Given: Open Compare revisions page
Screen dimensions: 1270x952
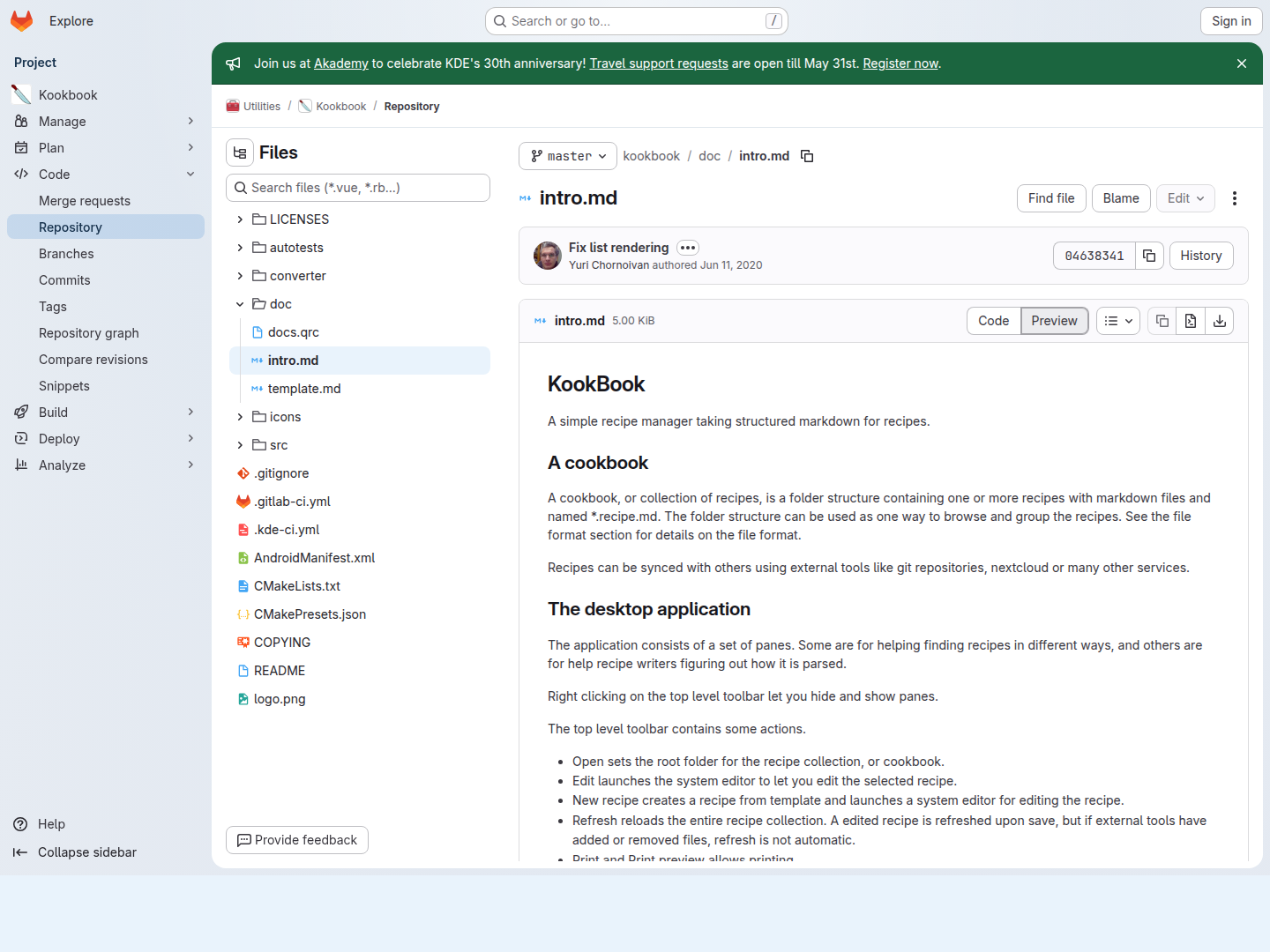Looking at the screenshot, I should pos(106,360).
